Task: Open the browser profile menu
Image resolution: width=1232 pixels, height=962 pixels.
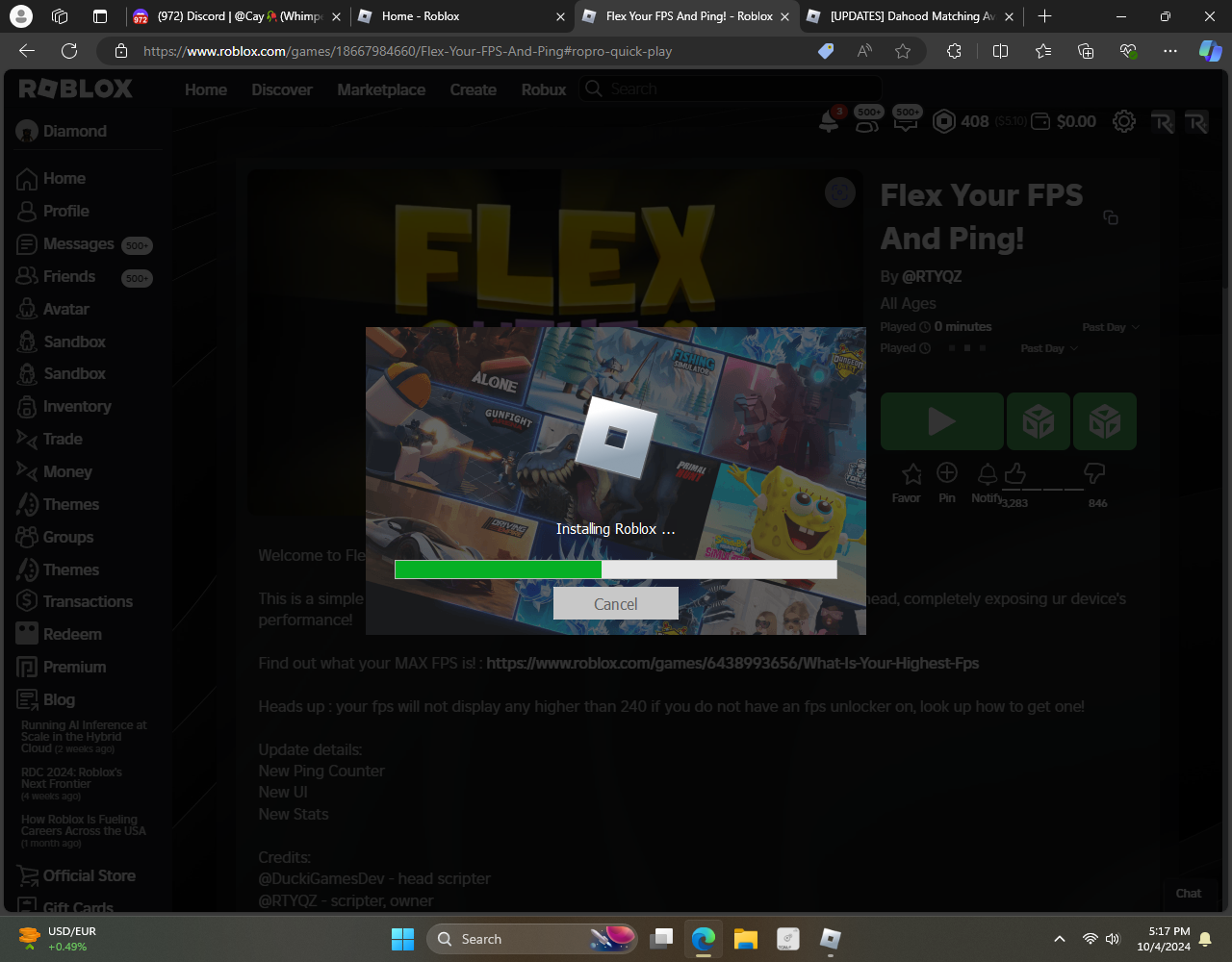Action: pos(20,16)
